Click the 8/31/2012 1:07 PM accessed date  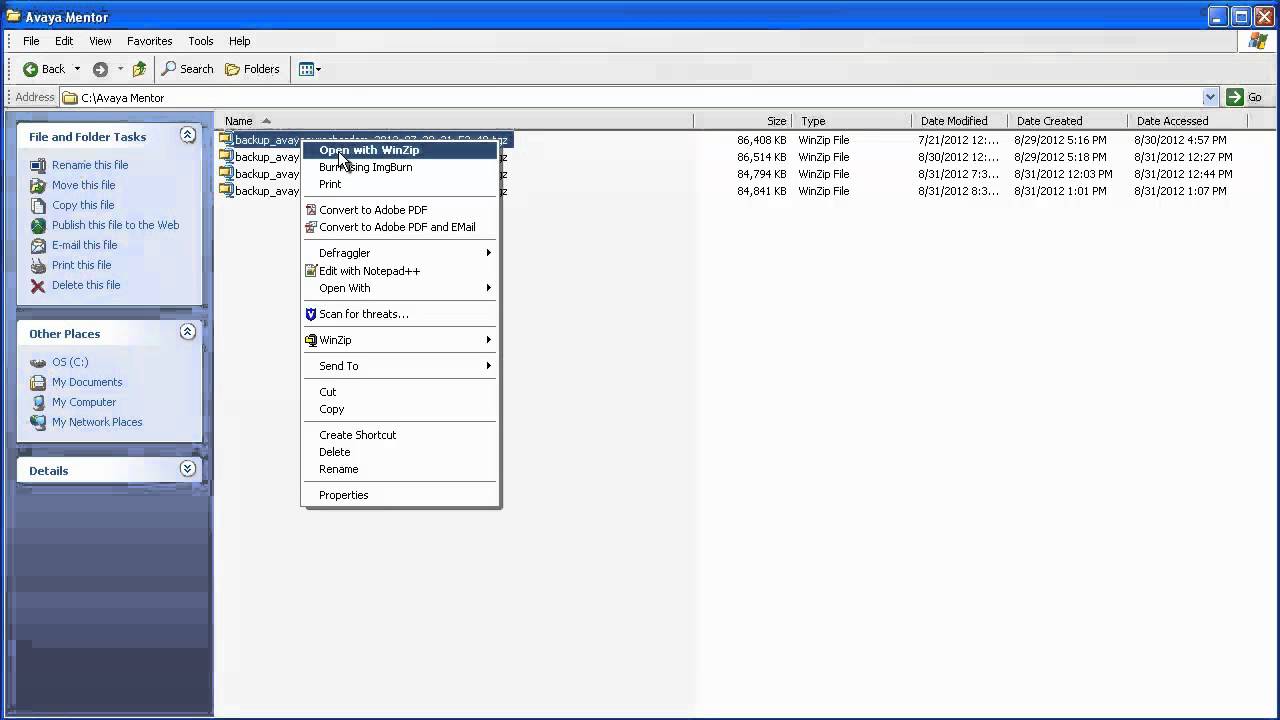[1180, 191]
